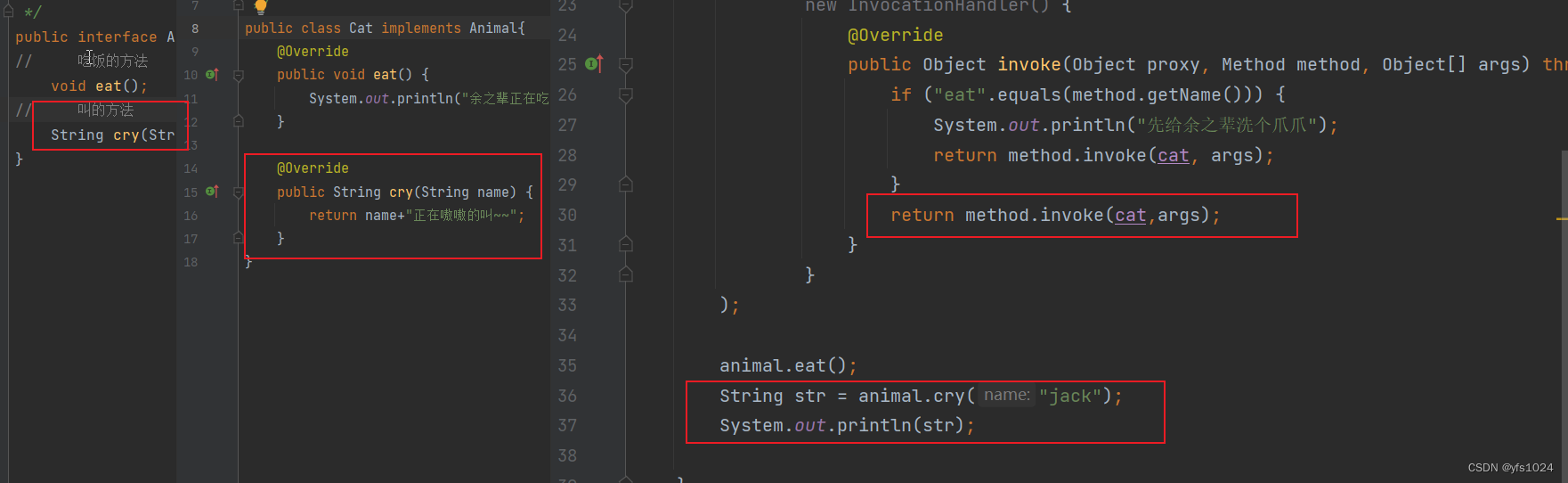
Task: Click the @Override annotation on line 24
Action: point(895,35)
